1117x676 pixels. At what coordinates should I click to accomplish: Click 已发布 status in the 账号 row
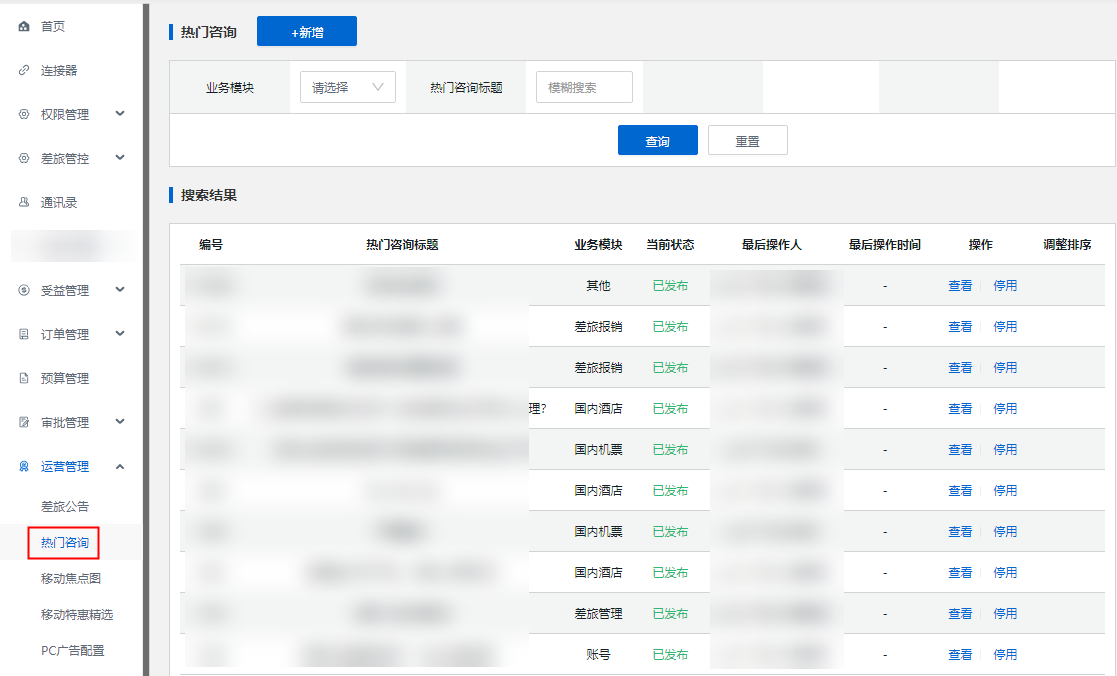(670, 655)
